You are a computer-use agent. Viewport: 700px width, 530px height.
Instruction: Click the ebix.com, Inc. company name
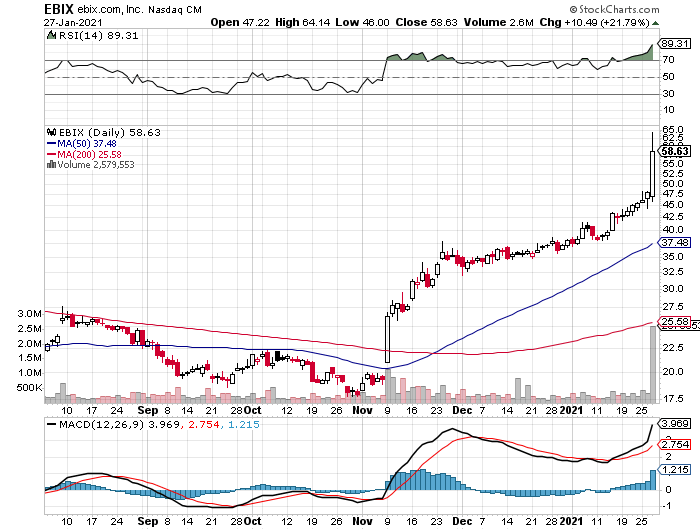click(110, 9)
